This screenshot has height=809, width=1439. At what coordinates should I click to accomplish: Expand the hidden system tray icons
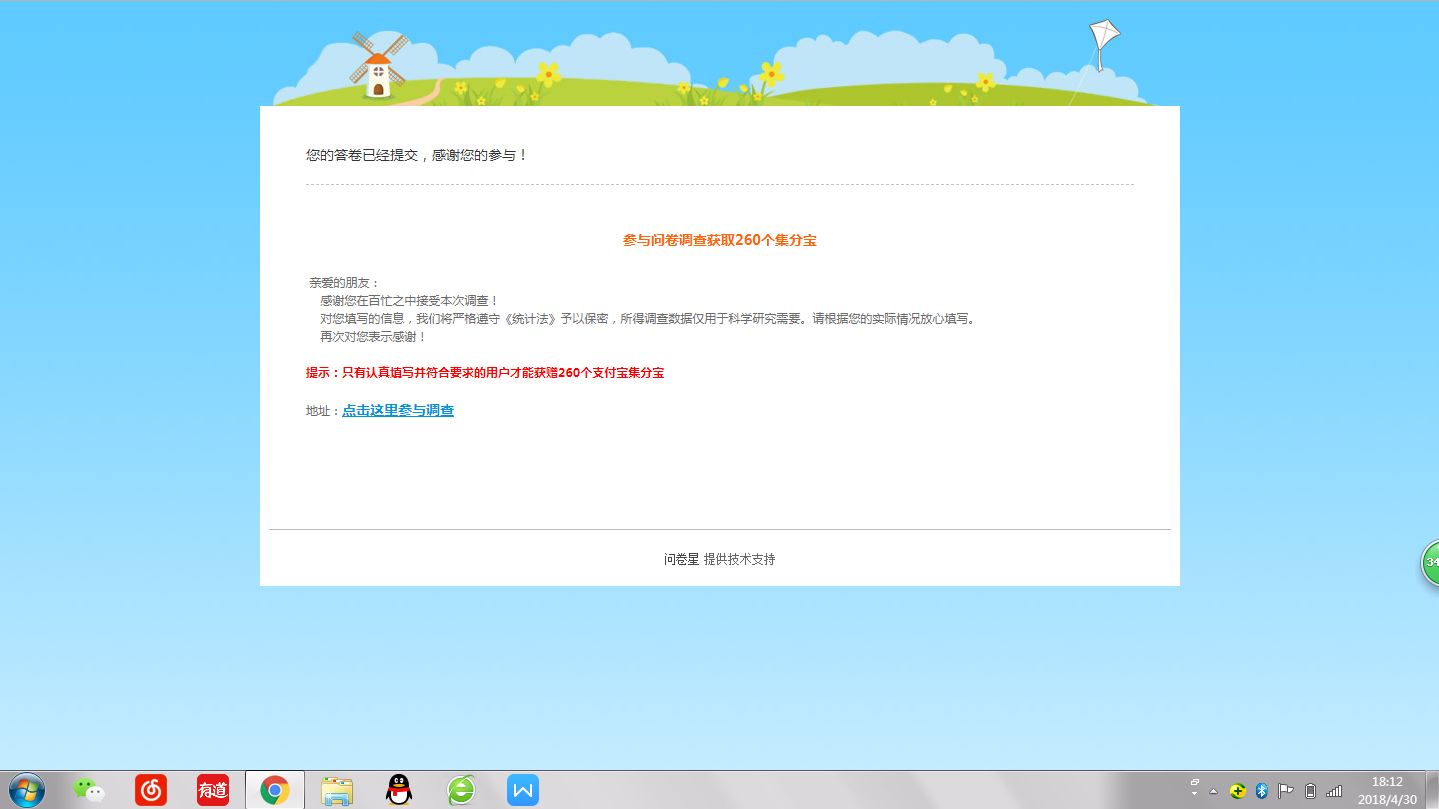pyautogui.click(x=1214, y=791)
